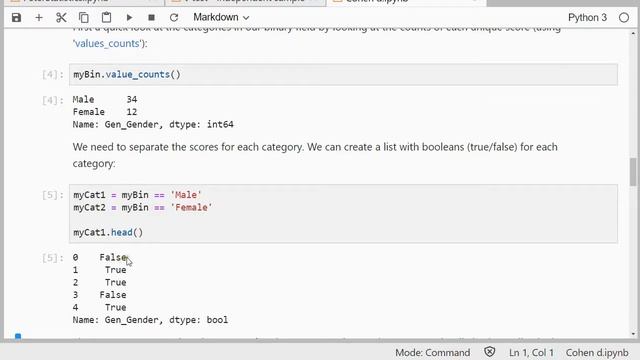Screen dimensions: 640x360
Task: Click the '0 False' output row
Action: pyautogui.click(x=100, y=258)
